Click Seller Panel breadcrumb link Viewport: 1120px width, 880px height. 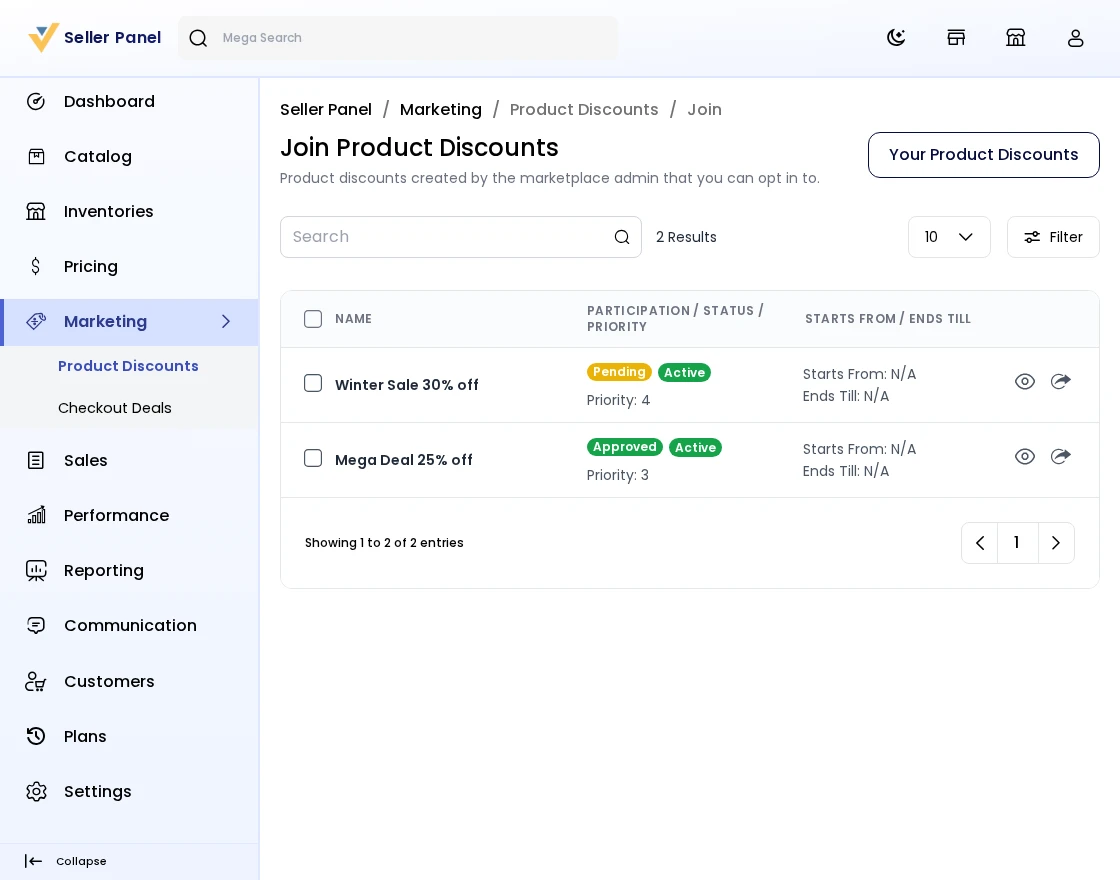coord(326,109)
